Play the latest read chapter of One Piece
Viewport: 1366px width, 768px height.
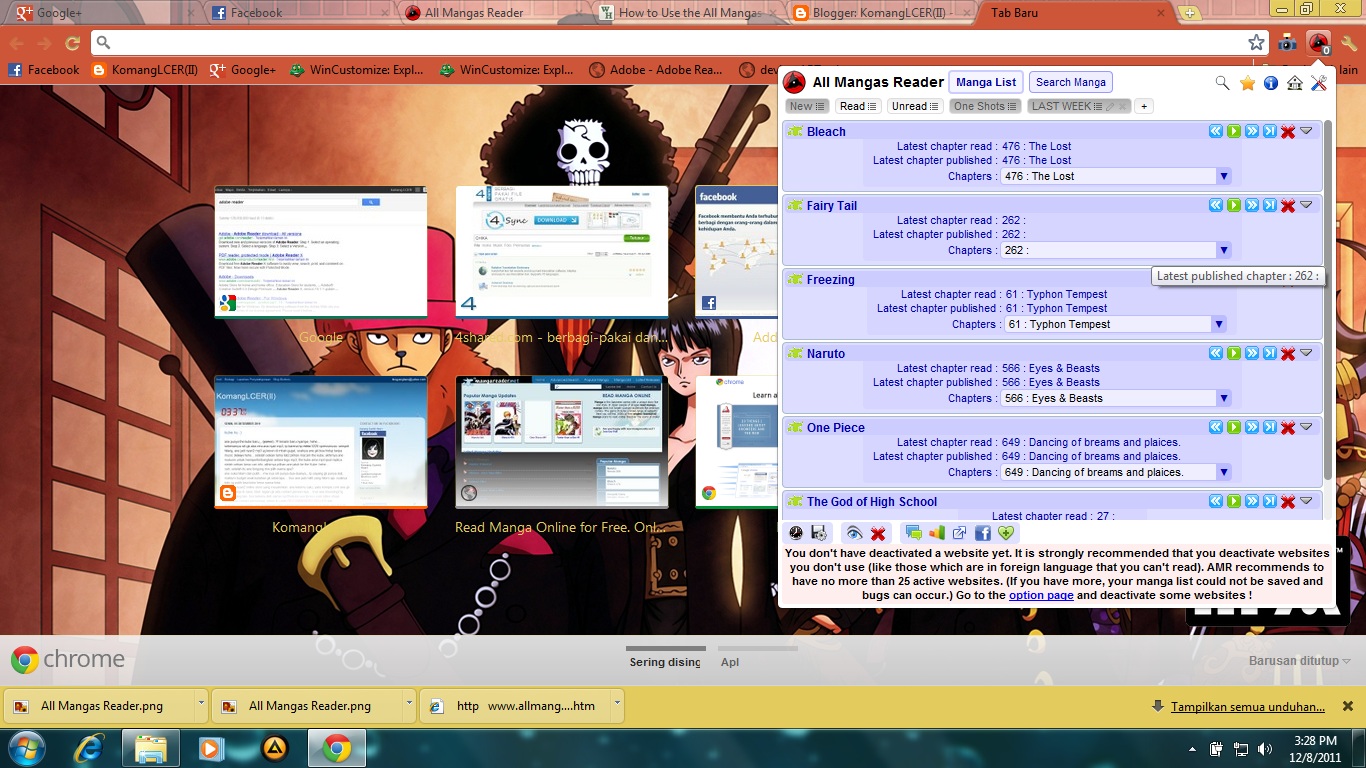1234,427
